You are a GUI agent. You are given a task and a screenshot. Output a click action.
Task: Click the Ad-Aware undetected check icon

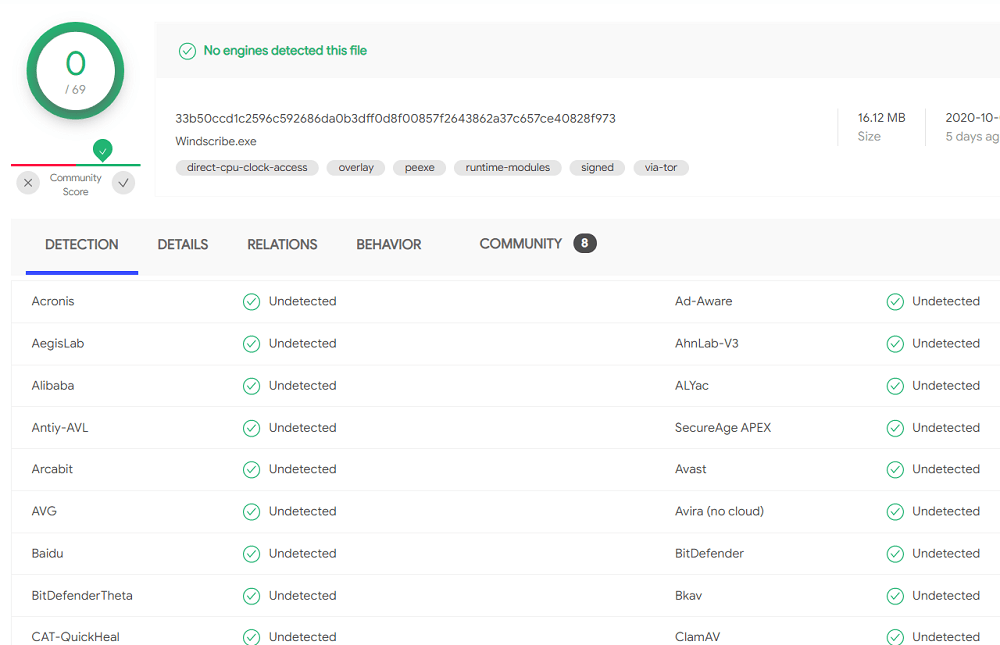(895, 302)
